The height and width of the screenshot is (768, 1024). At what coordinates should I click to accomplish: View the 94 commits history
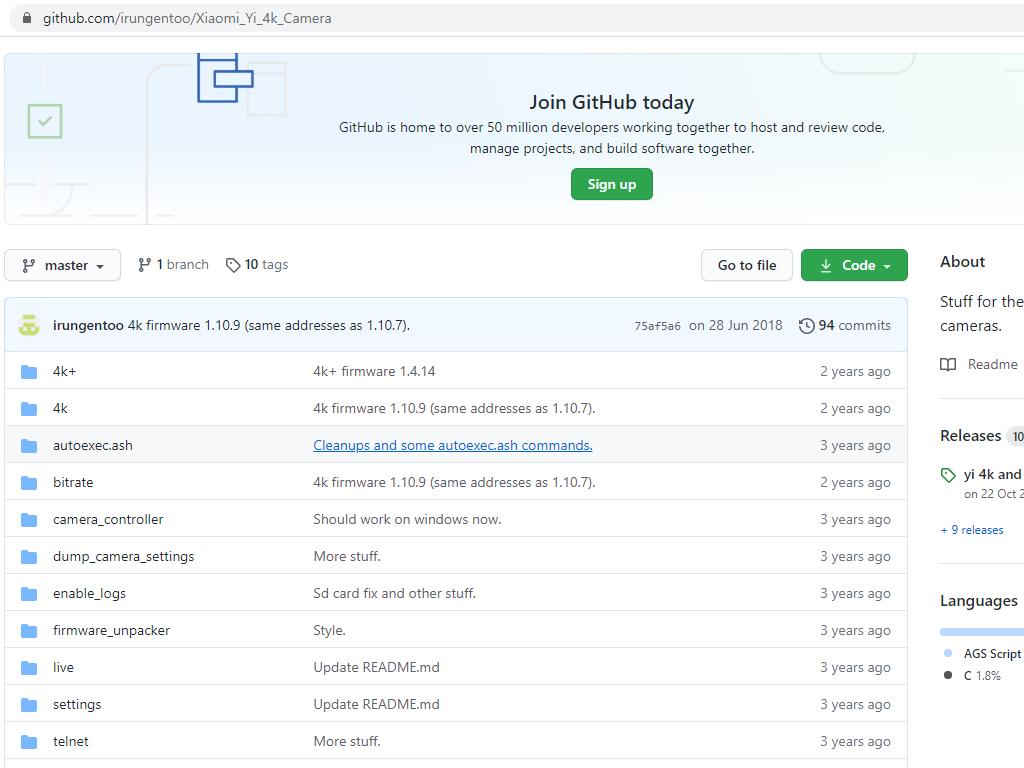[844, 325]
